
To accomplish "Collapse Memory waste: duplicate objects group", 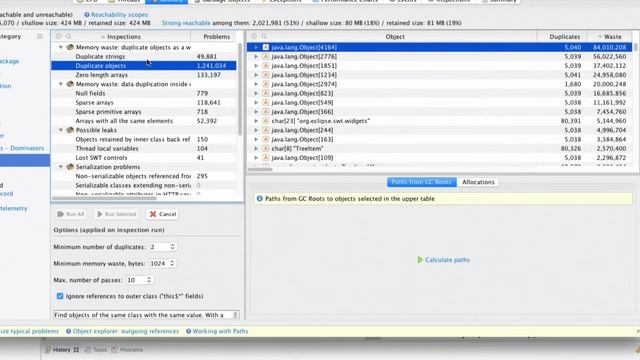I will tap(61, 47).
